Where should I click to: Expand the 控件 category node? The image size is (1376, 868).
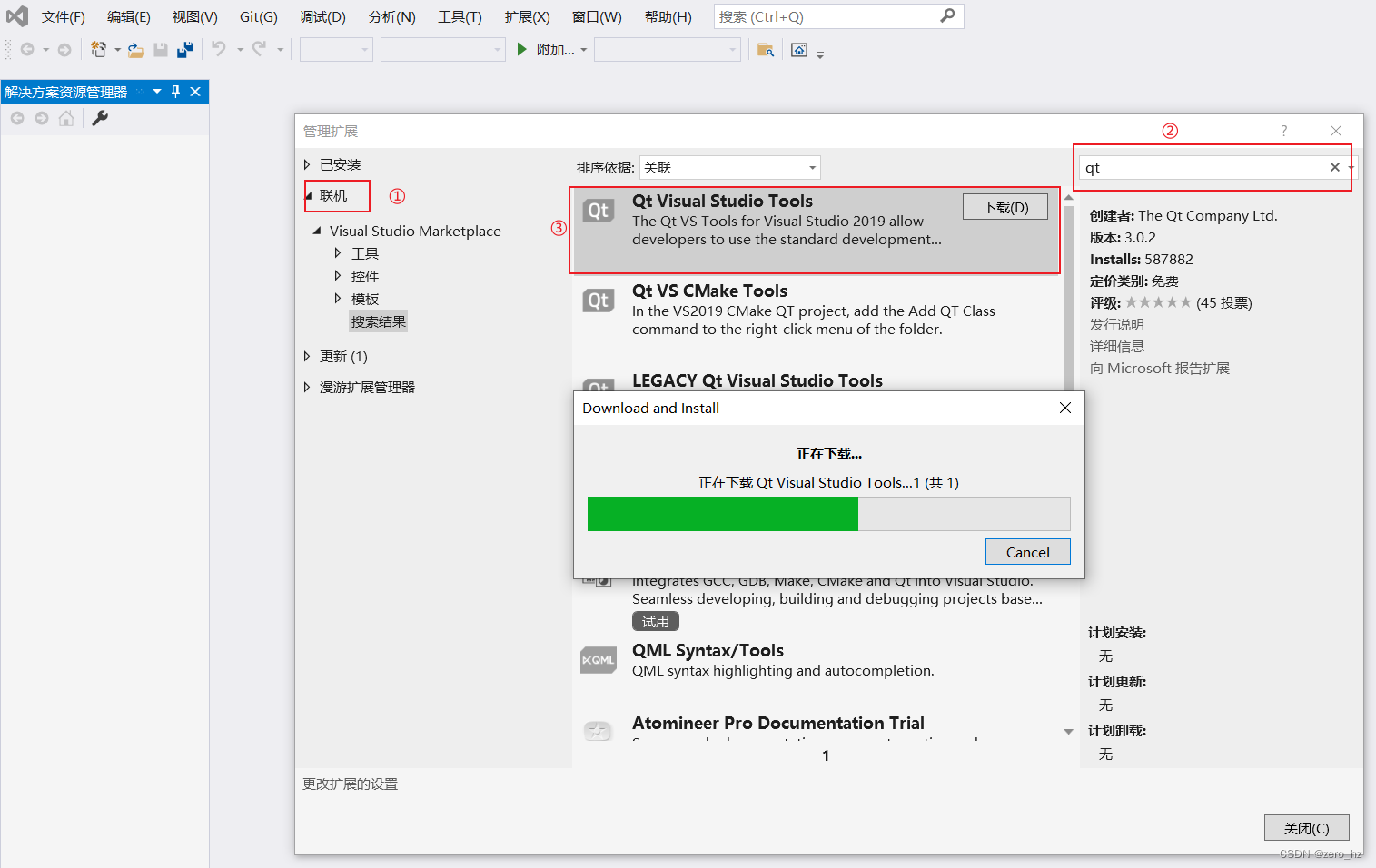[x=338, y=276]
